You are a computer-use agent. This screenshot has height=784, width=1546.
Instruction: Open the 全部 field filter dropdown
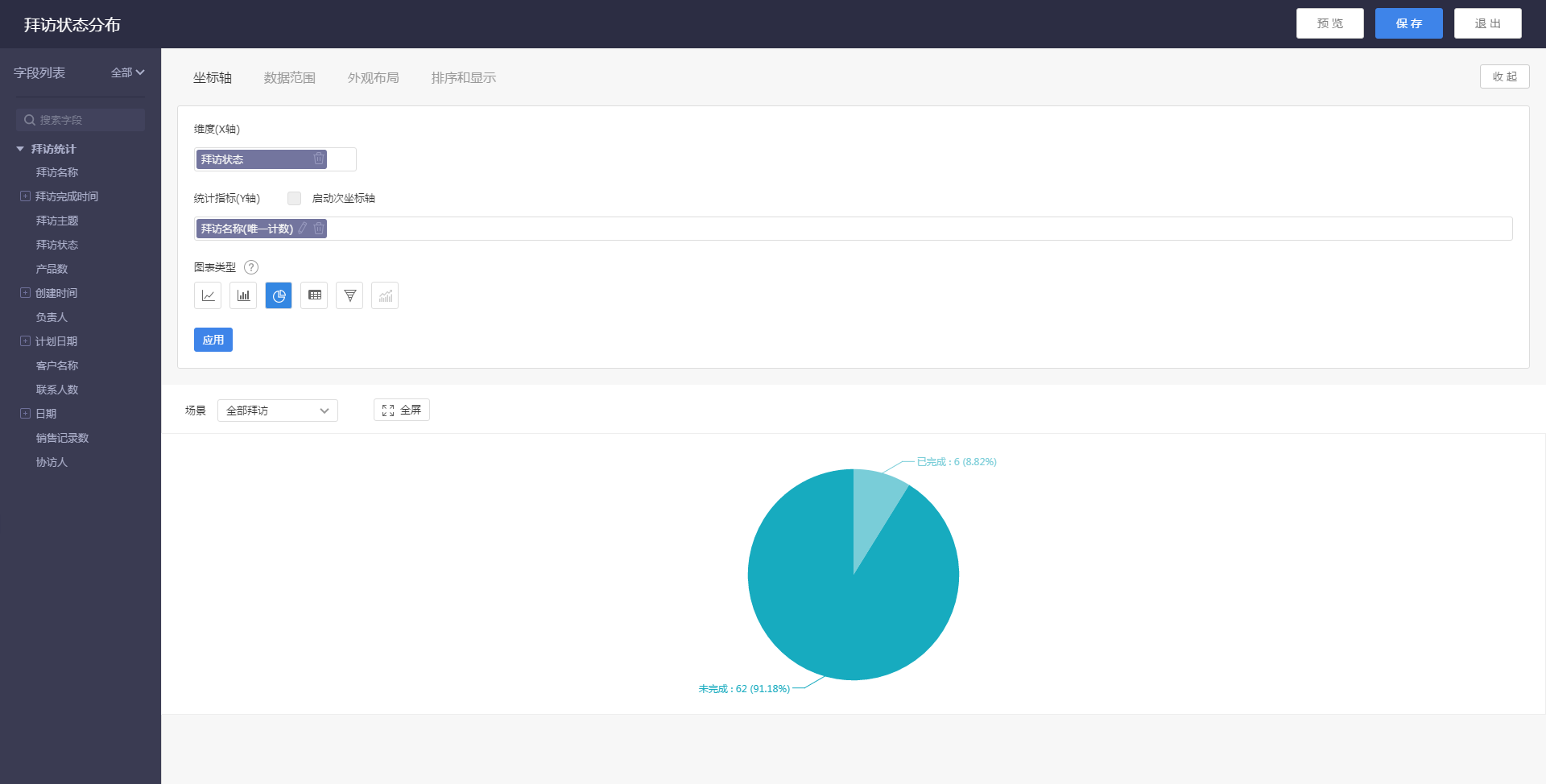click(x=127, y=72)
